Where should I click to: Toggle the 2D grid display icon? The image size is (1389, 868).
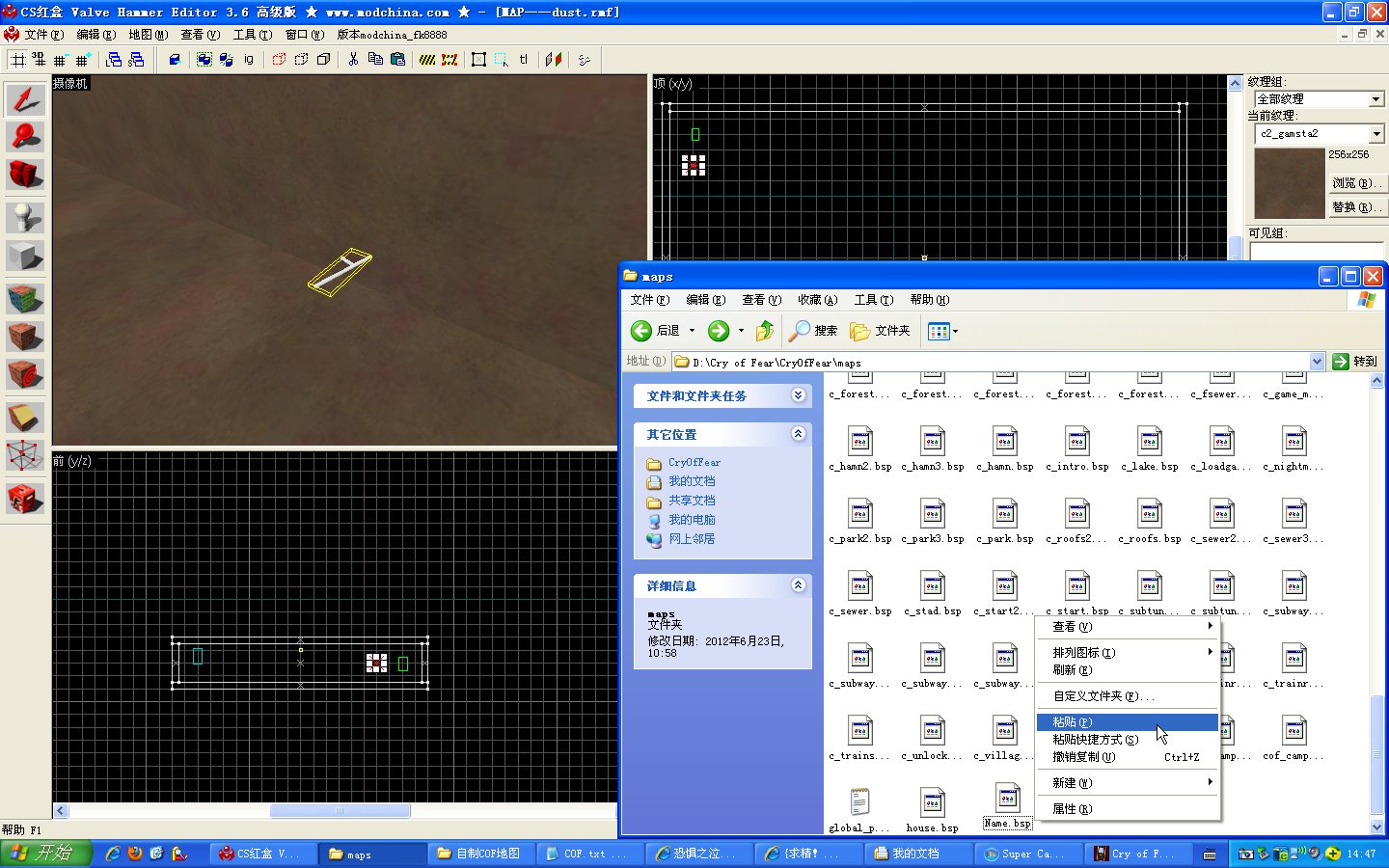17,60
